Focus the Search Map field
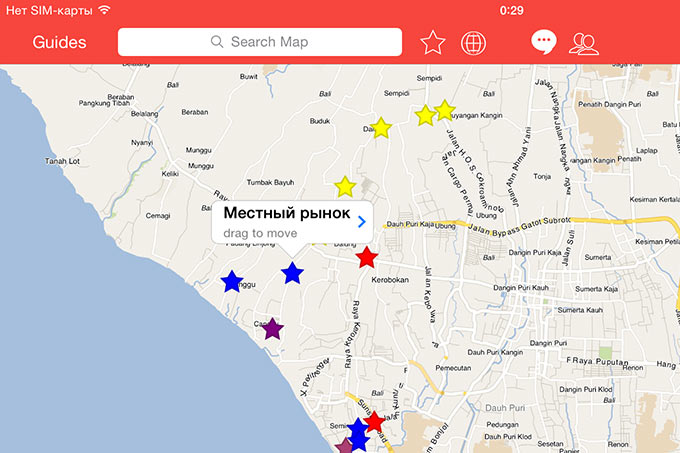Image resolution: width=680 pixels, height=453 pixels. coord(260,42)
